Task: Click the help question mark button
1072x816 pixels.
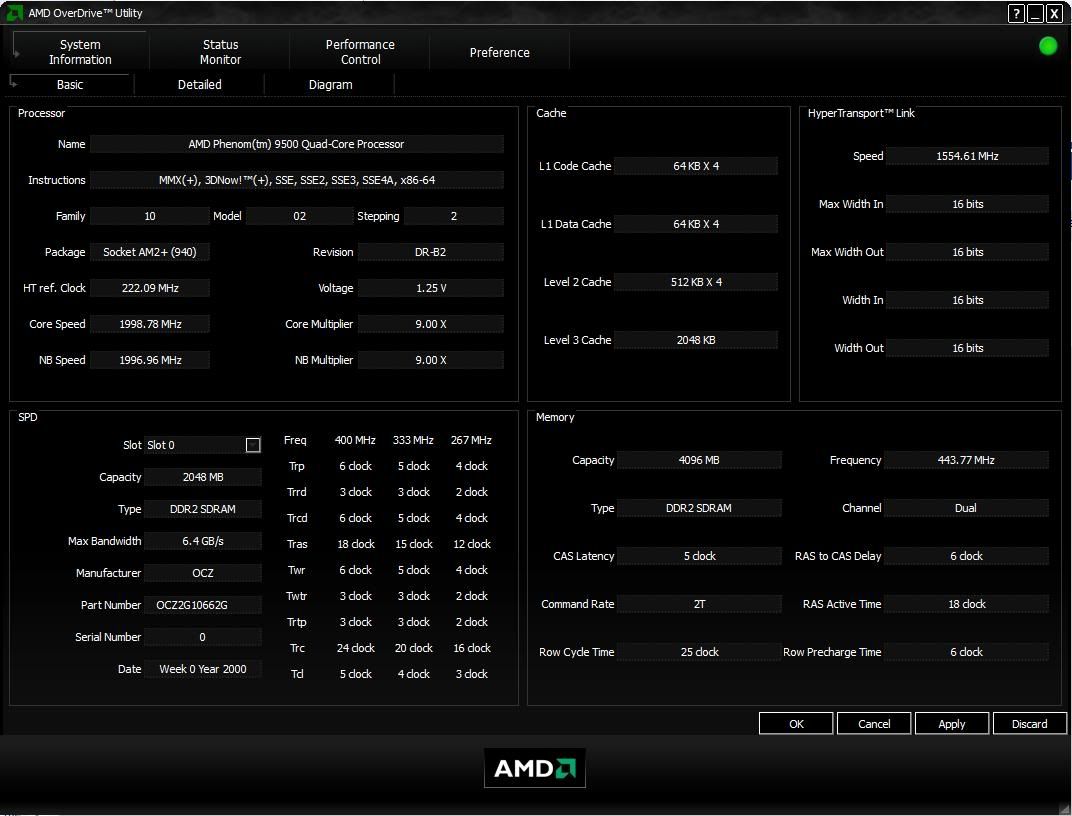Action: (x=1017, y=13)
